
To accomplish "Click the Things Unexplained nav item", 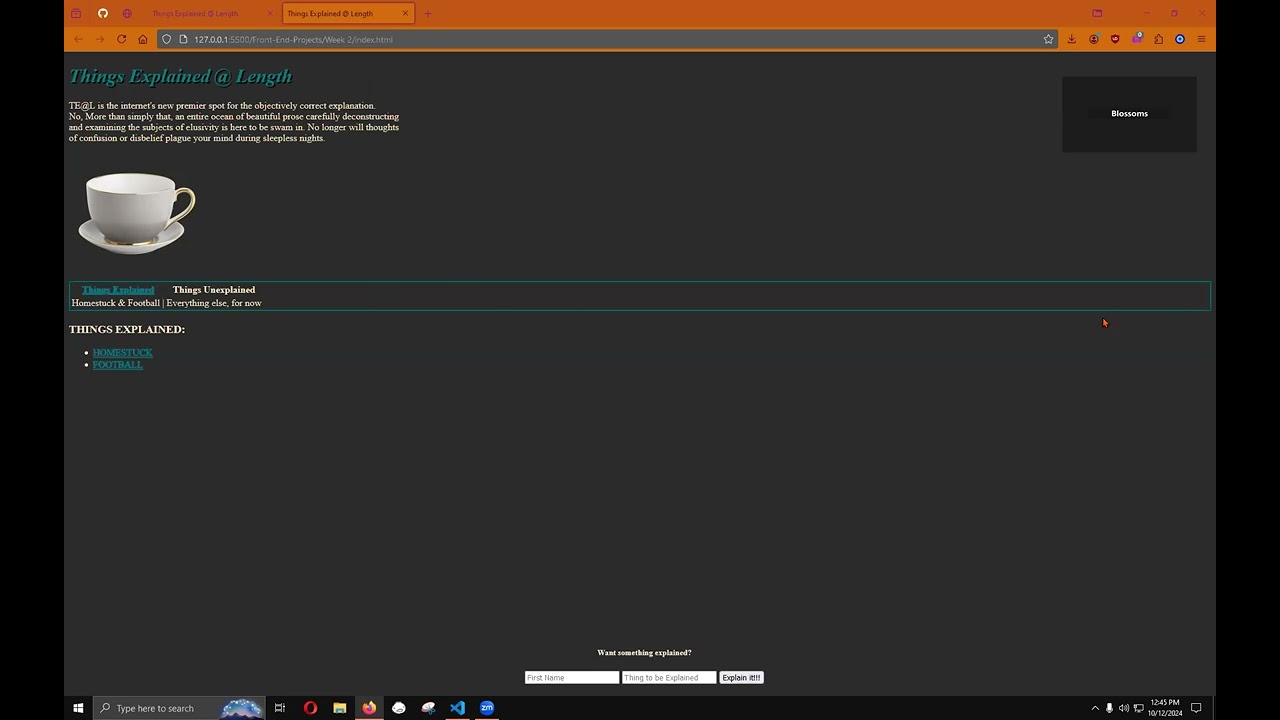I will (214, 290).
